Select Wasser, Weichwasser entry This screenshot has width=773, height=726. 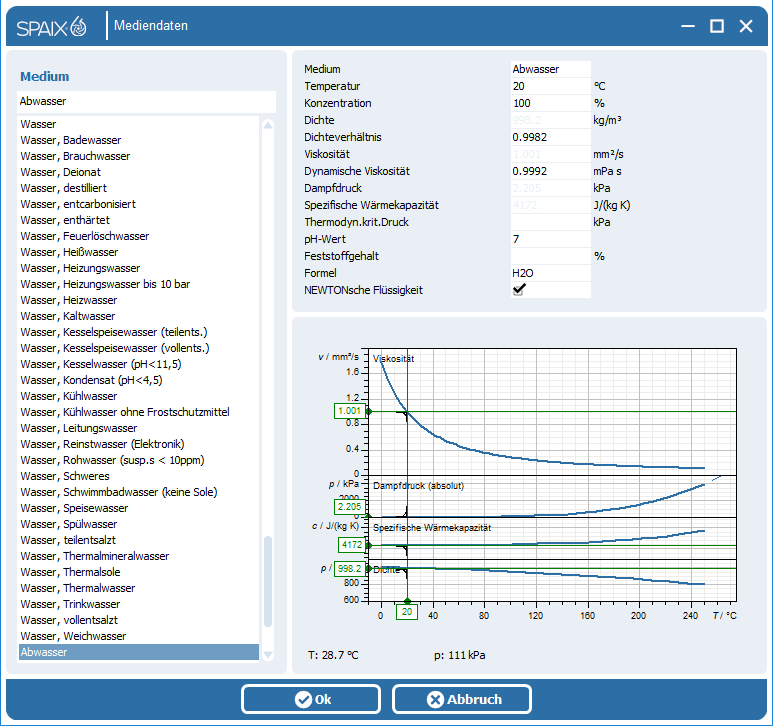tap(139, 636)
